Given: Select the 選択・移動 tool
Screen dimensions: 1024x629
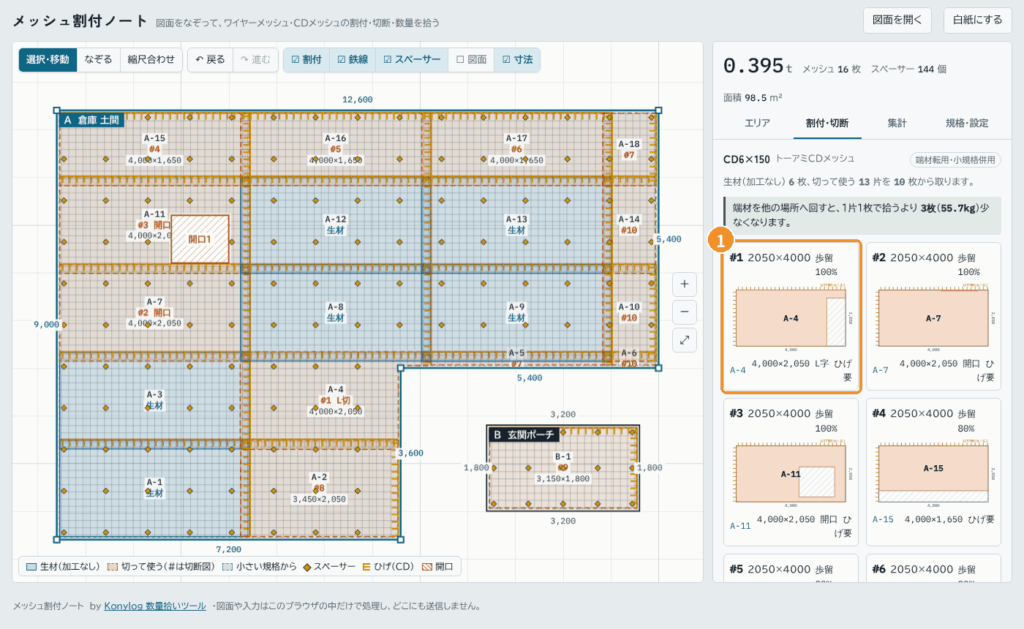Looking at the screenshot, I should point(48,59).
